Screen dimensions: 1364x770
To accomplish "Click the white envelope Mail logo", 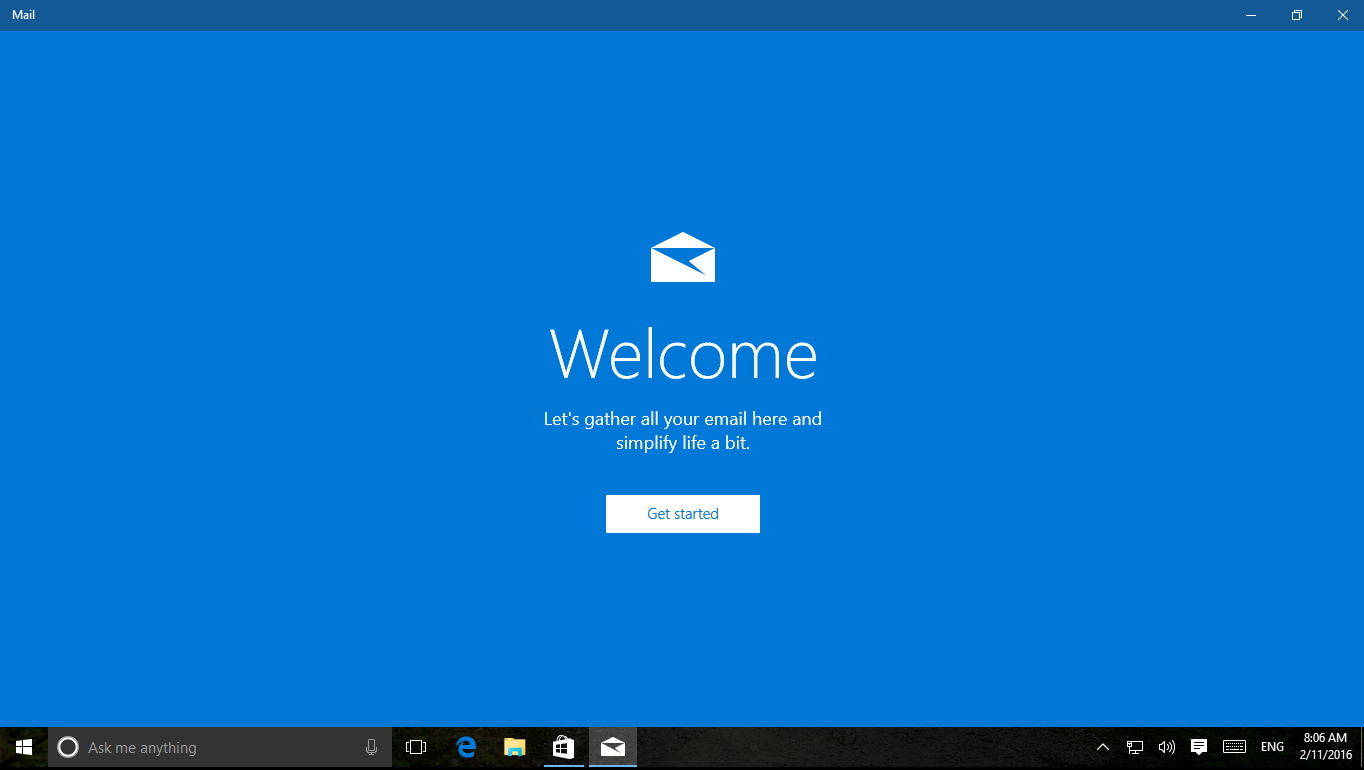I will pos(683,257).
